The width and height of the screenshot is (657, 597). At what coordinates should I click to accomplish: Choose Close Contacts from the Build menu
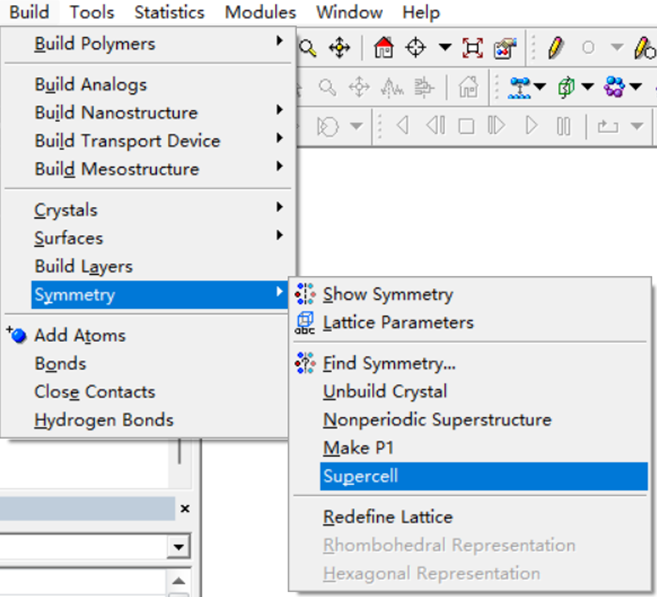(x=148, y=392)
